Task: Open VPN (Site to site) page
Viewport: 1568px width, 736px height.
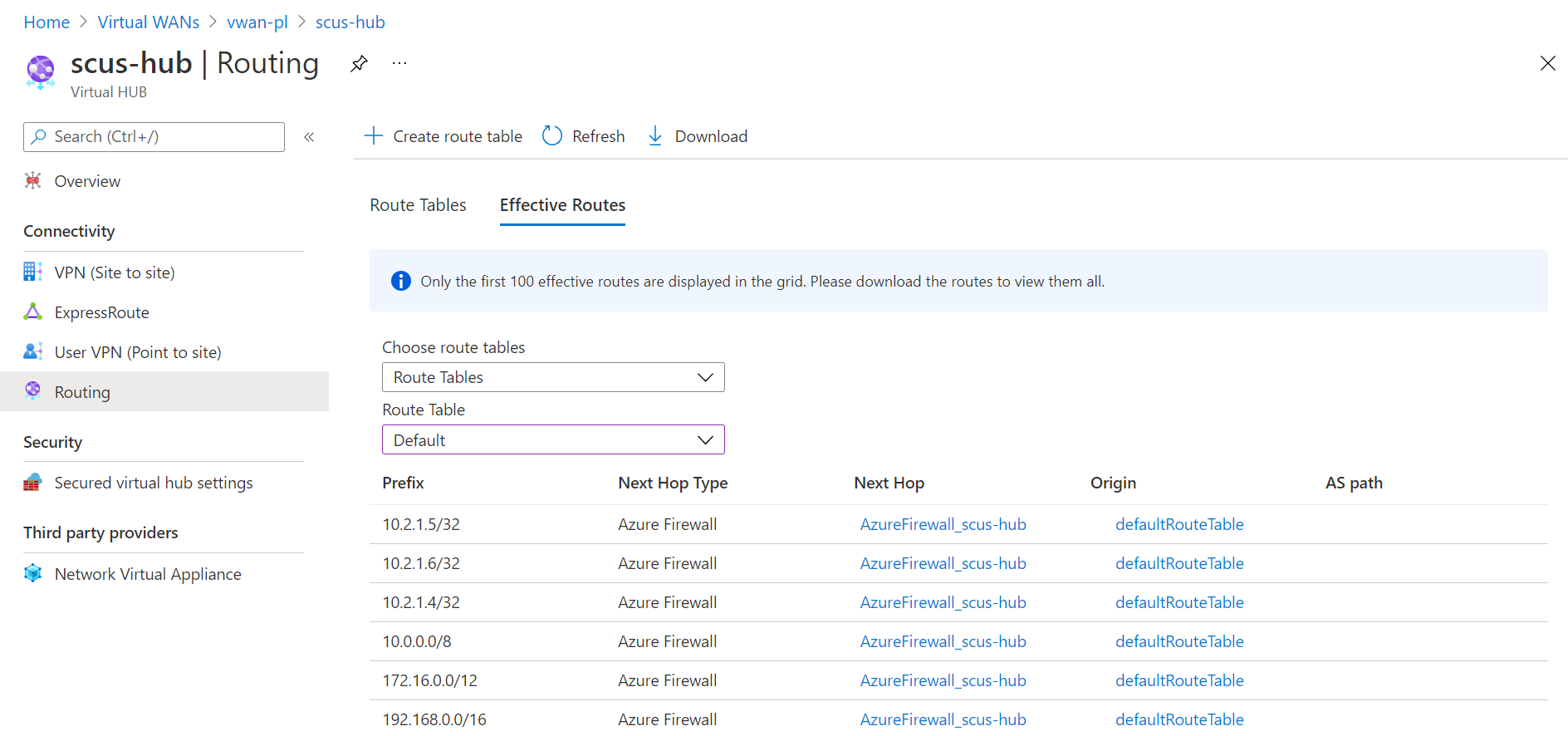Action: pyautogui.click(x=114, y=272)
